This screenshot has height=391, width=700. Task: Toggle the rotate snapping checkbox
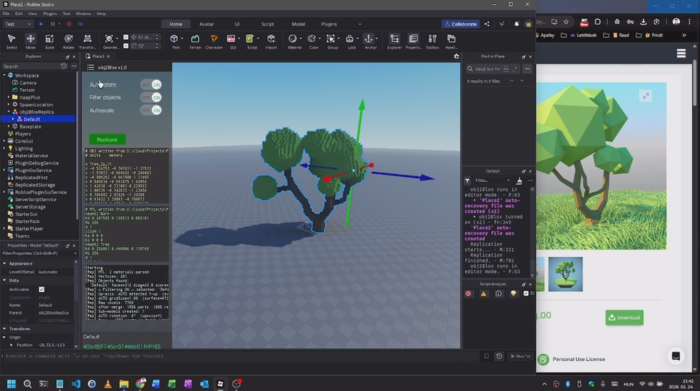tap(126, 46)
